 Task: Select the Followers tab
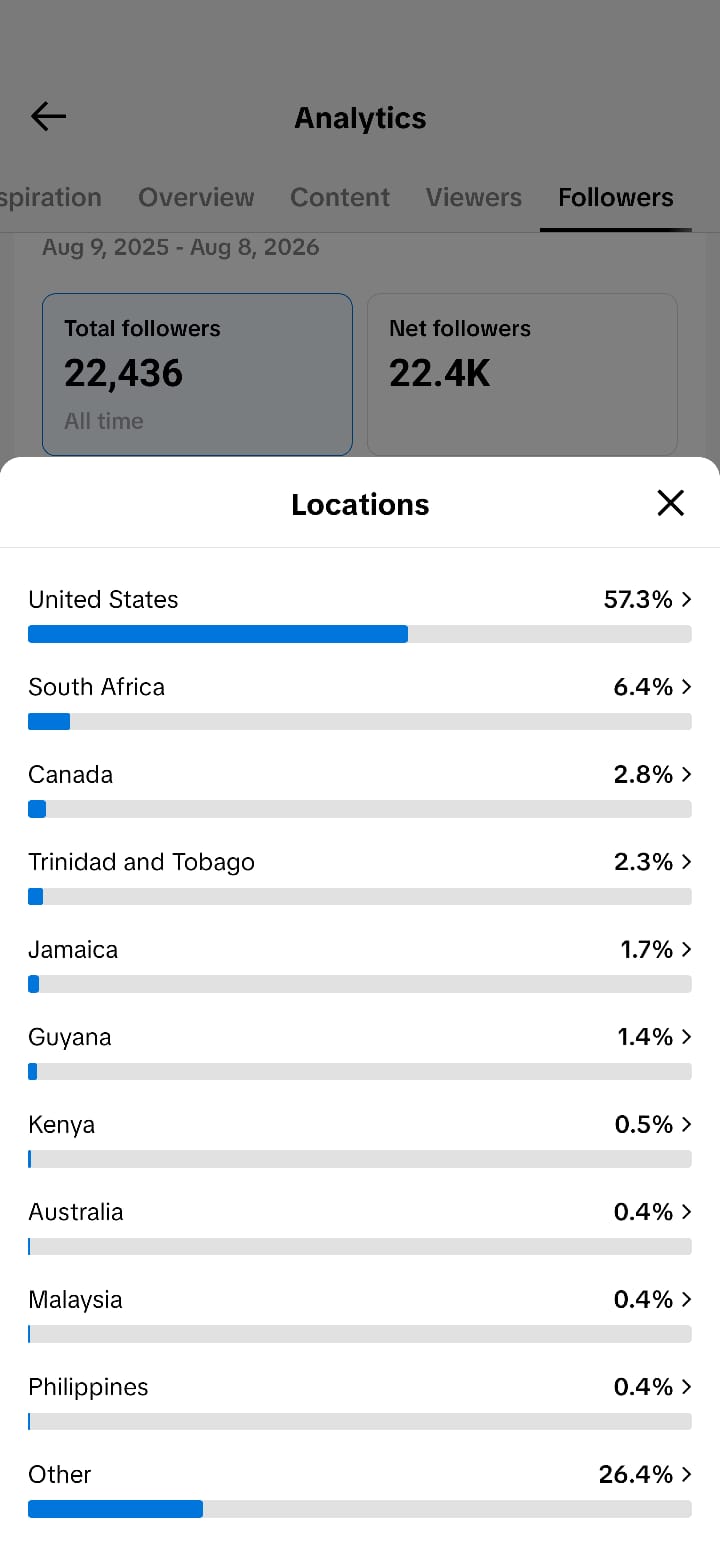tap(616, 197)
